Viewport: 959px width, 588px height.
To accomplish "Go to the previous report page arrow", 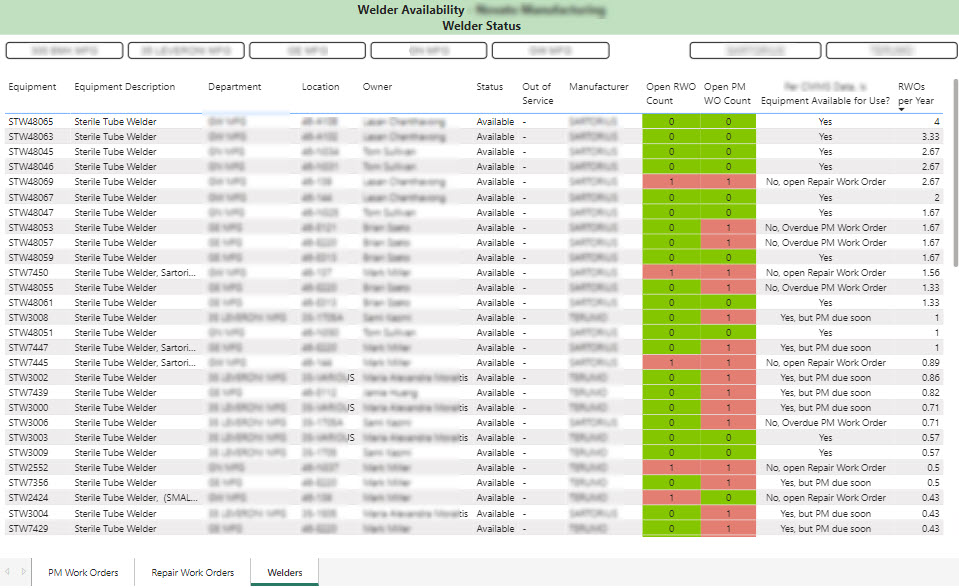I will click(9, 572).
